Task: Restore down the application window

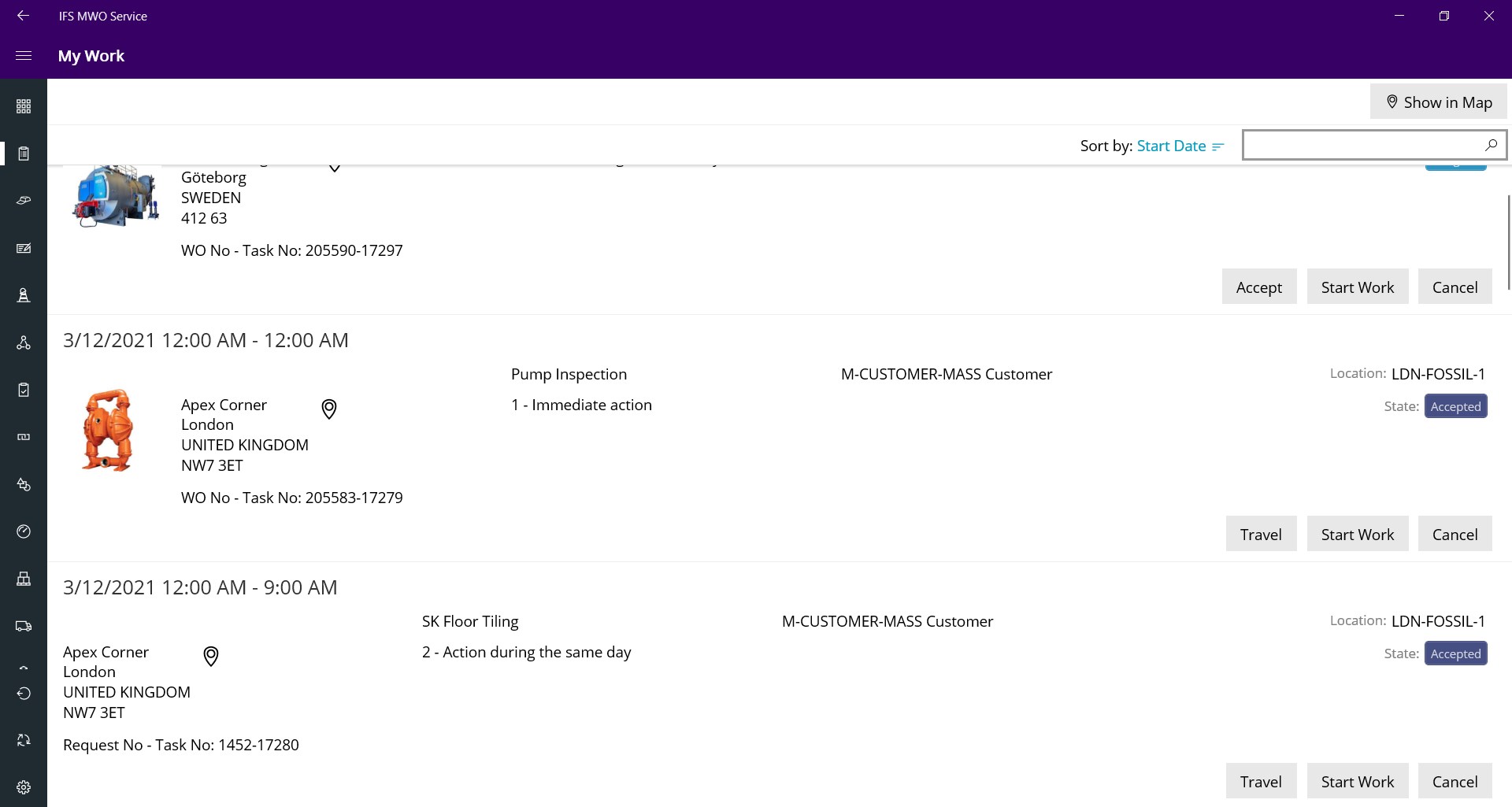Action: (1444, 16)
